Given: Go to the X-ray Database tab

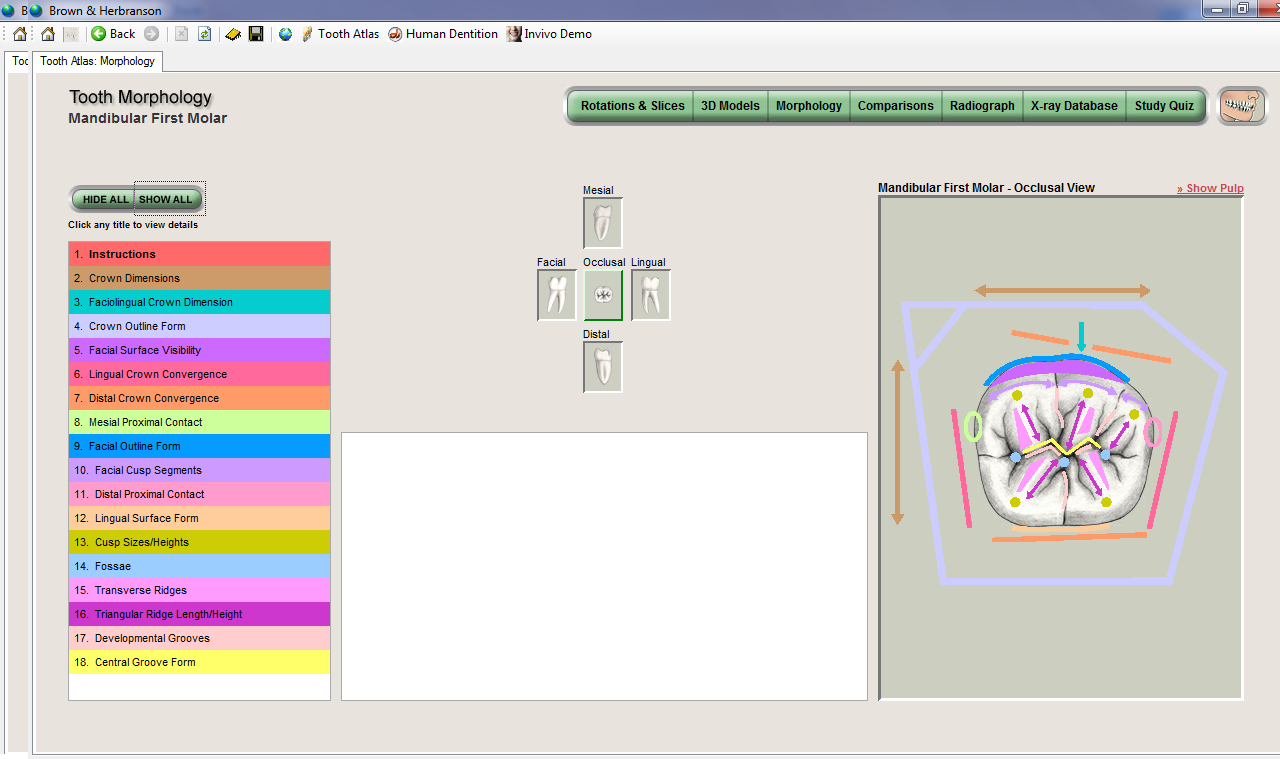Looking at the screenshot, I should pos(1074,106).
